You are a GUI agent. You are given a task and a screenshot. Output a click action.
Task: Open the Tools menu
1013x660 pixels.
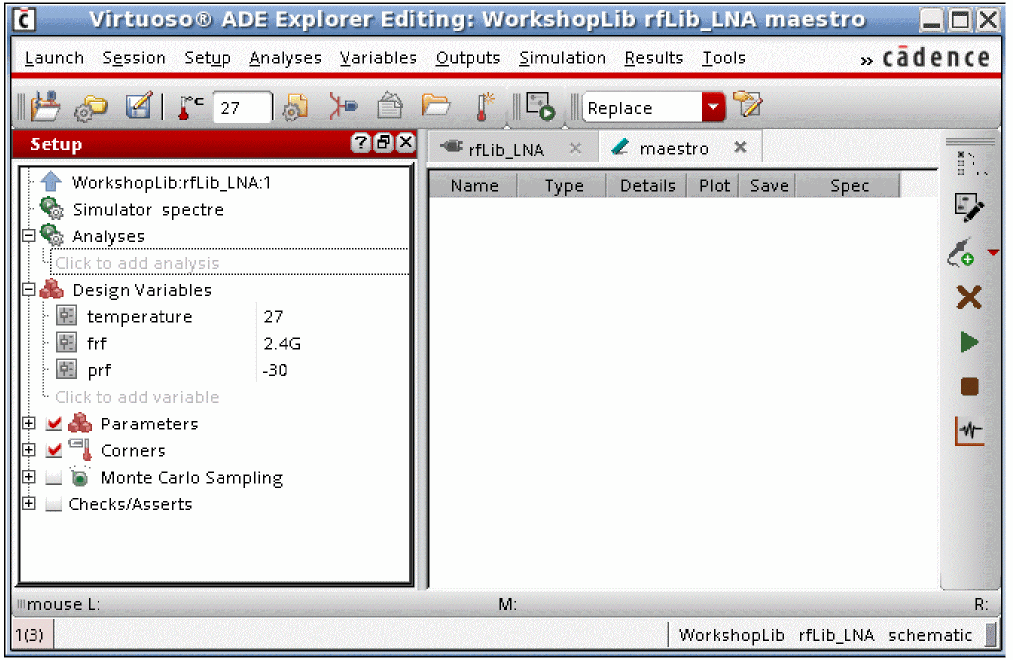point(724,58)
